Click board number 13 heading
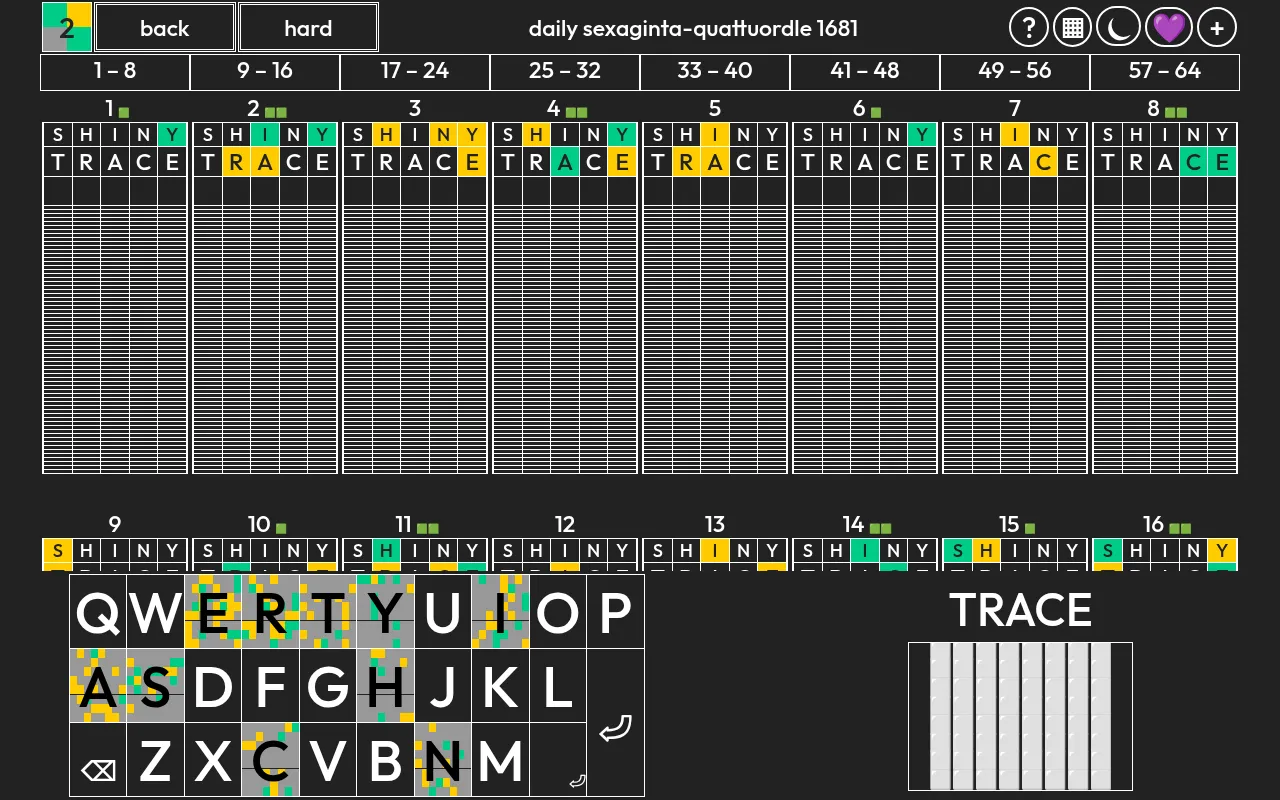Viewport: 1280px width, 800px height. click(x=715, y=524)
